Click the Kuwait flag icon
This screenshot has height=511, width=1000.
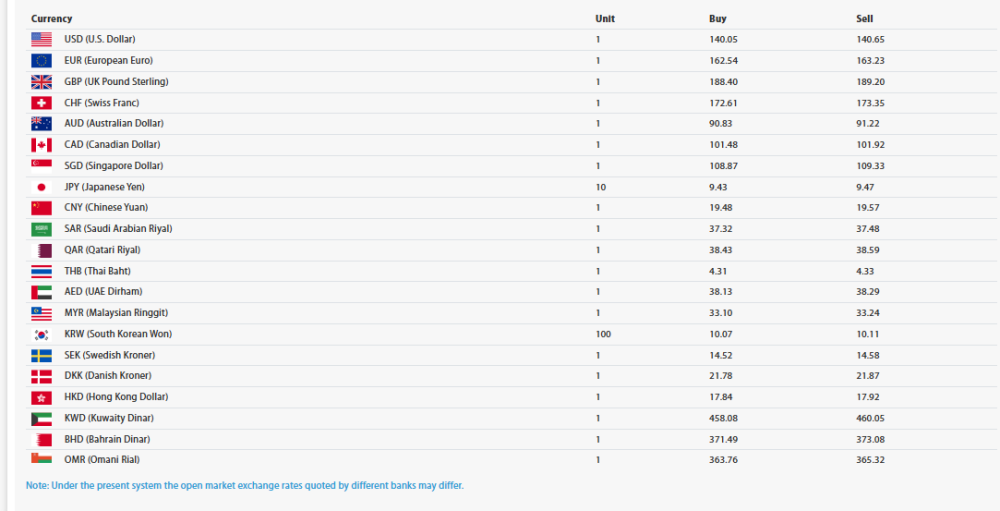point(41,418)
